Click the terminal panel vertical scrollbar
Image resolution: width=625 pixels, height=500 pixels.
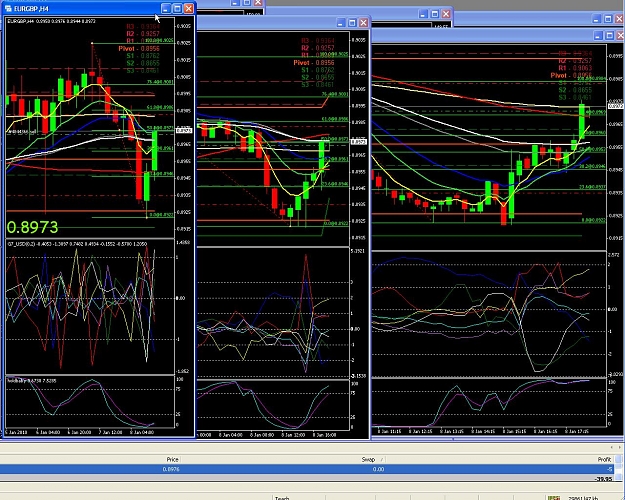pos(619,469)
